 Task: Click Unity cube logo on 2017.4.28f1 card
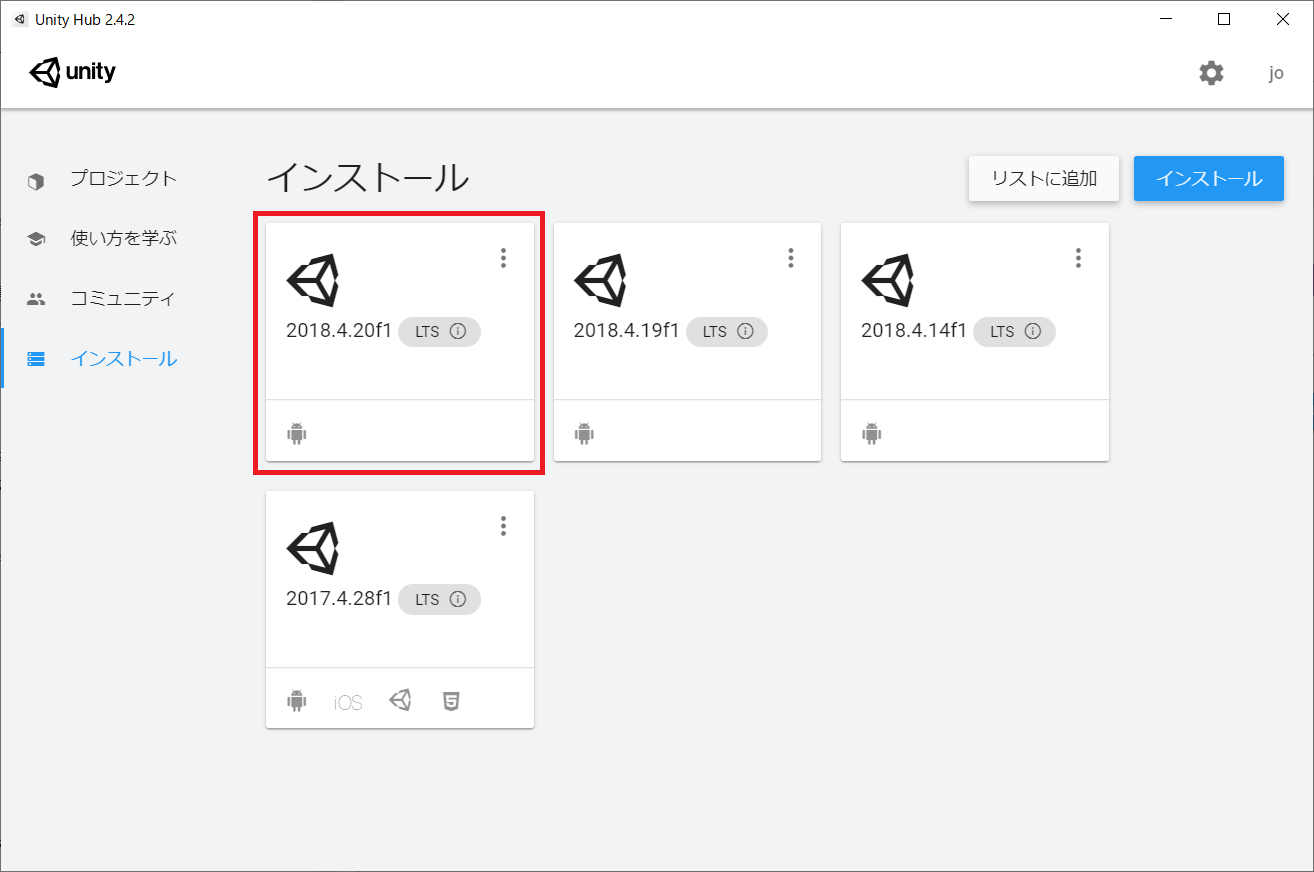pos(313,548)
